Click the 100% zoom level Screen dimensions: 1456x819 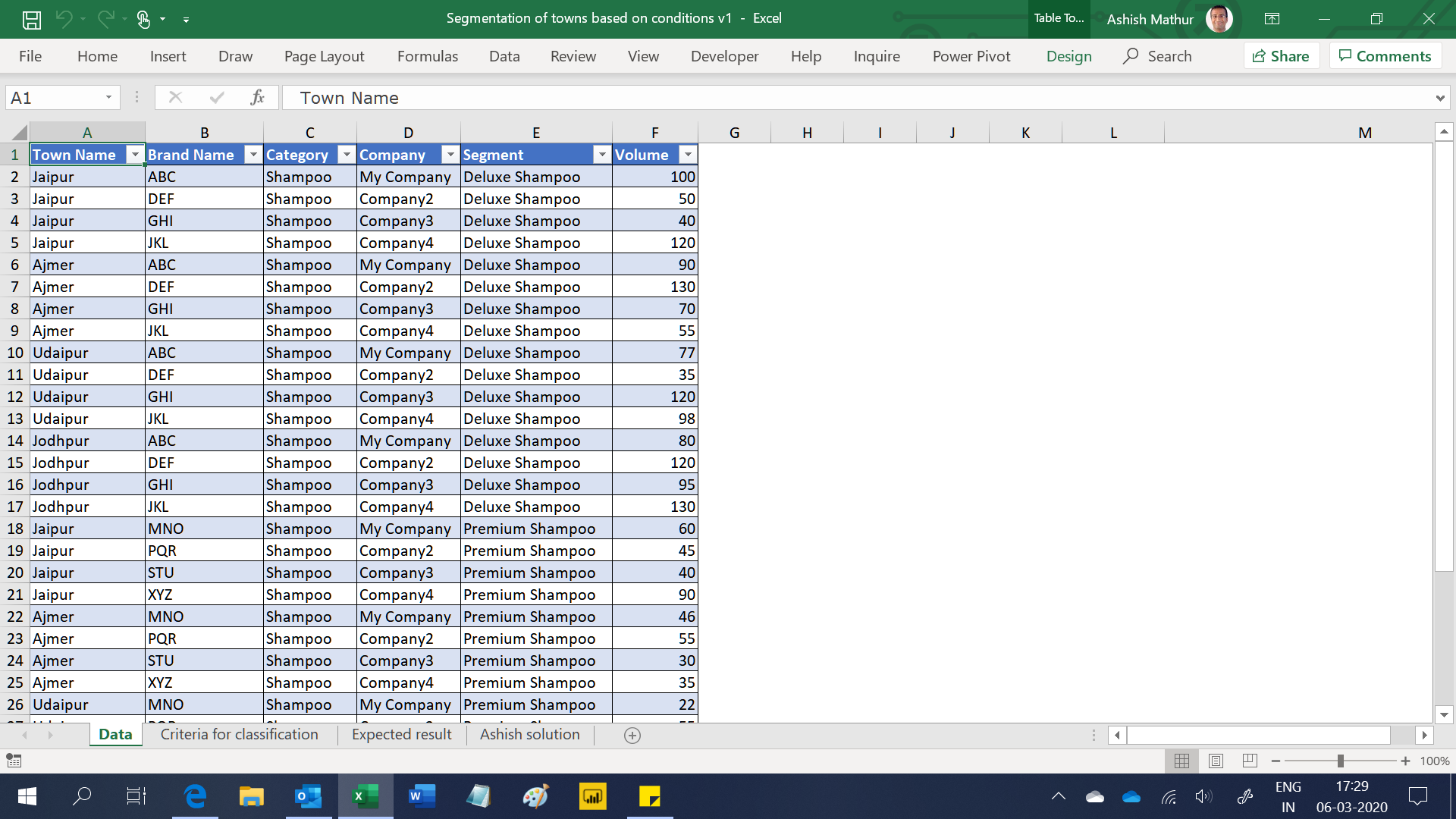1434,761
